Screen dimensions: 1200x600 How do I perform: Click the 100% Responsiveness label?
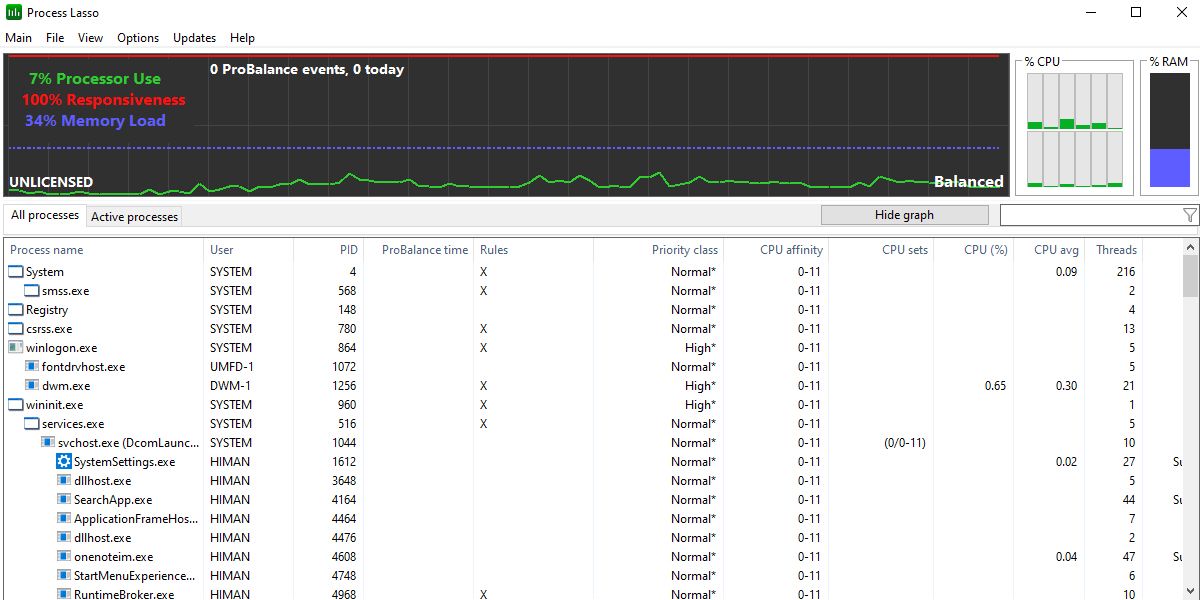pyautogui.click(x=104, y=100)
